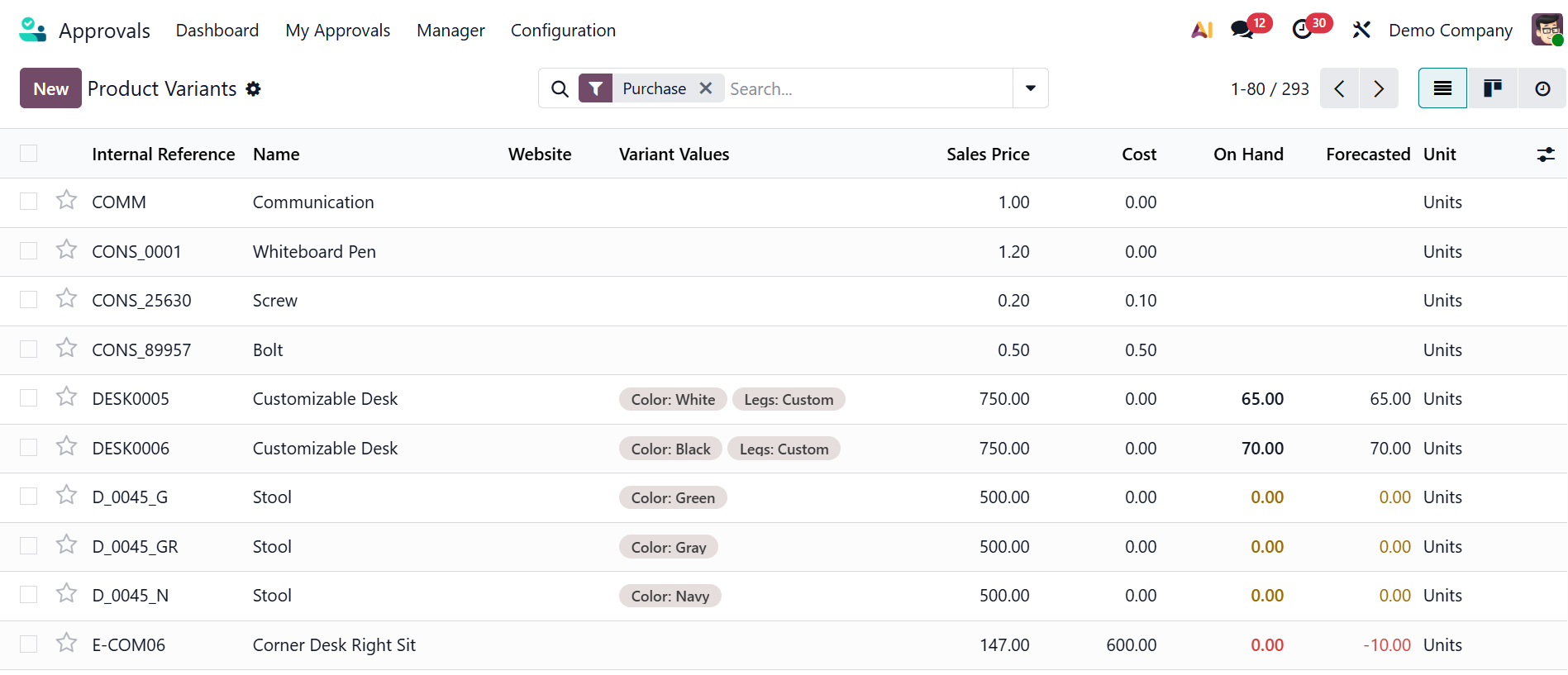1568x675 pixels.
Task: Open the chat messages icon
Action: (1242, 31)
